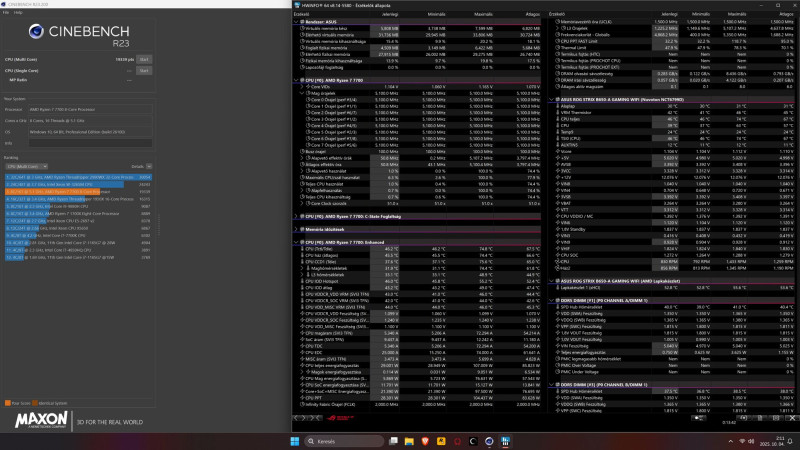800x450 pixels.
Task: Click the Maxon logo in Cinebench
Action: [x=41, y=421]
